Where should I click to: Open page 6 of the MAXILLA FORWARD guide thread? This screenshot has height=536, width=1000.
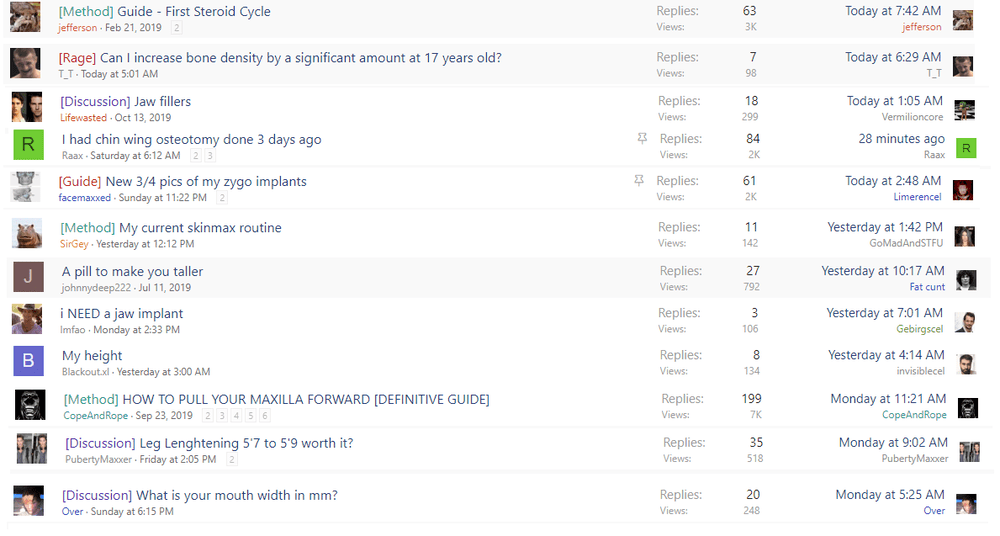[x=265, y=415]
